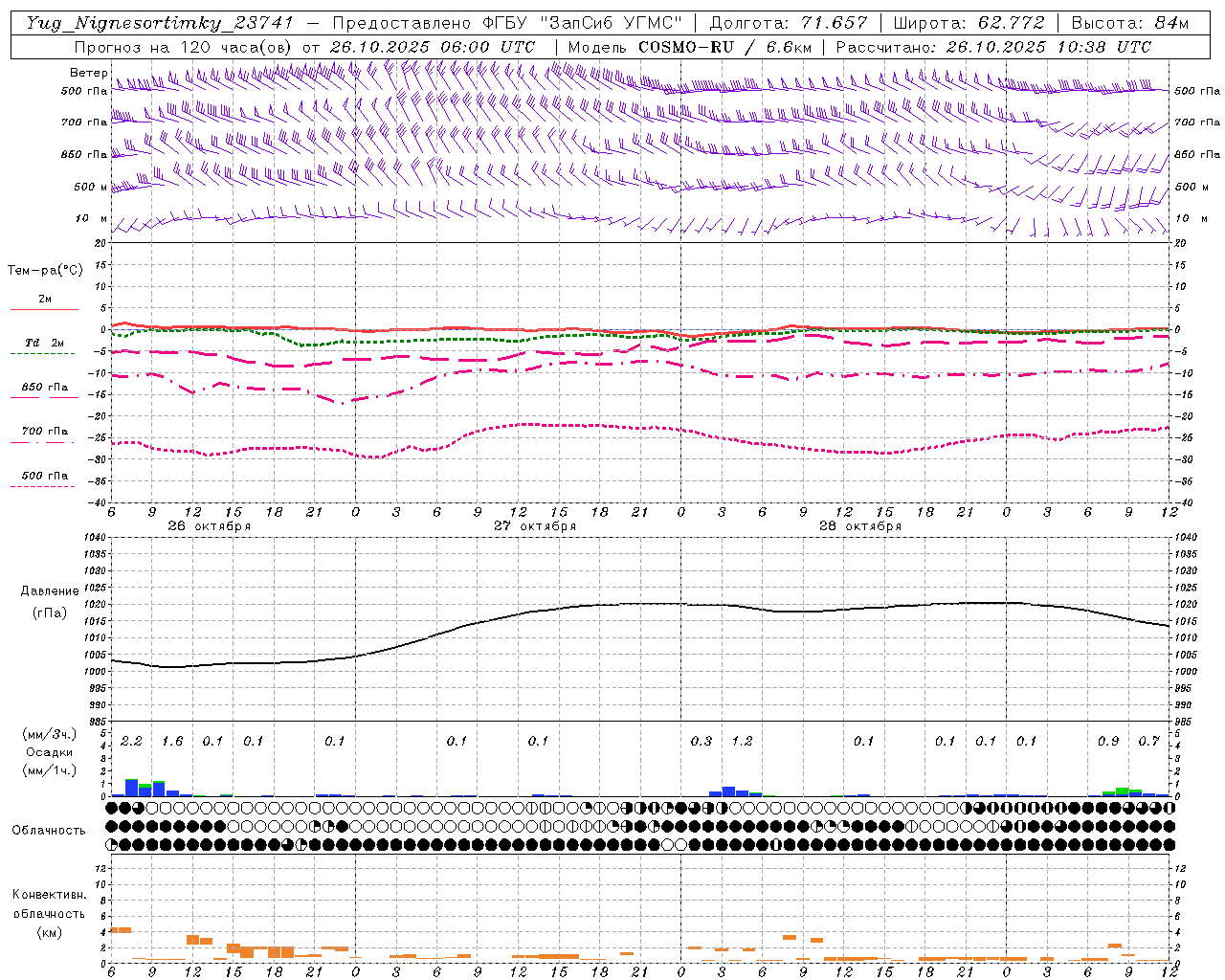Click the '10 м' wind level label on left
Screen dimensions: 1225x980
coord(92,218)
